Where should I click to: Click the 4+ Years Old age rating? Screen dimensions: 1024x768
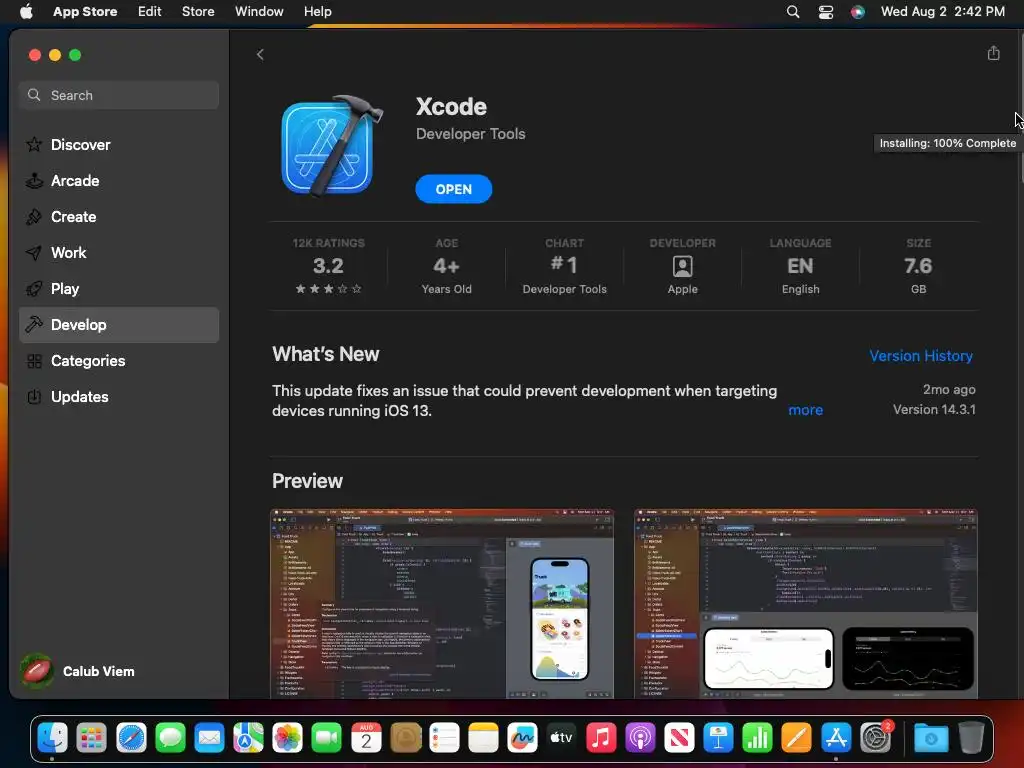pyautogui.click(x=446, y=266)
